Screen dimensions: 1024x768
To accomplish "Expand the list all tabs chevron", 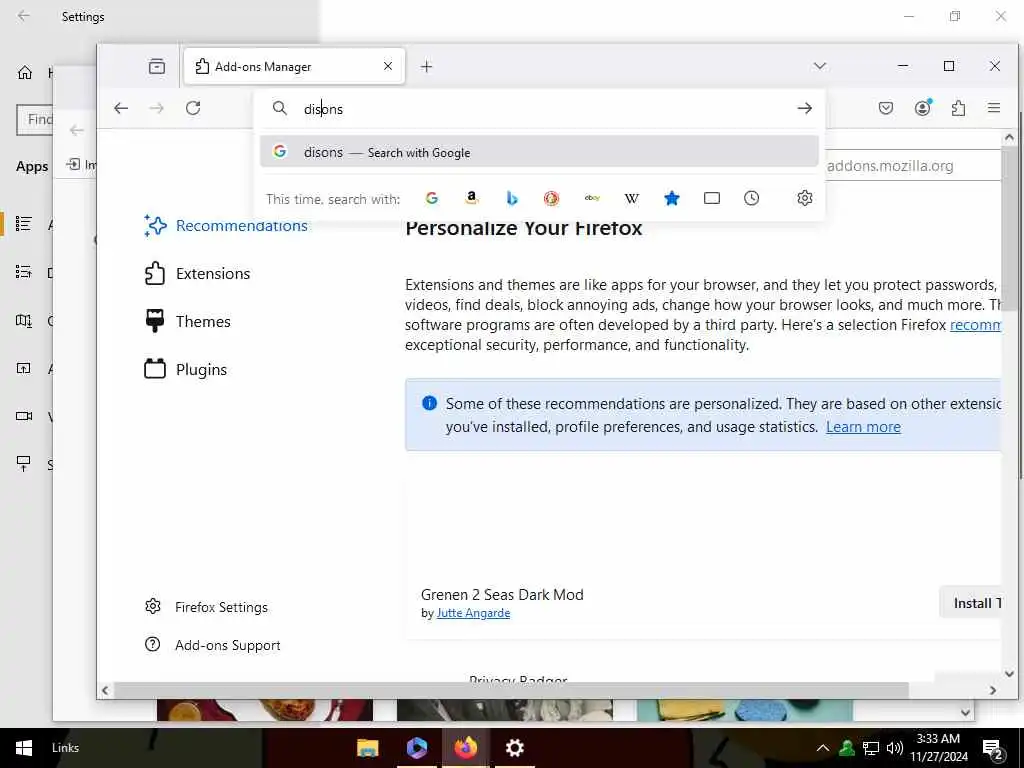I will [x=820, y=66].
